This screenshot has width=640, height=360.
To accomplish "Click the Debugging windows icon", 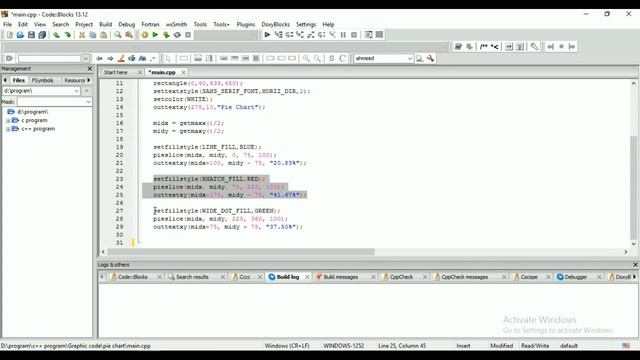I will (x=368, y=35).
